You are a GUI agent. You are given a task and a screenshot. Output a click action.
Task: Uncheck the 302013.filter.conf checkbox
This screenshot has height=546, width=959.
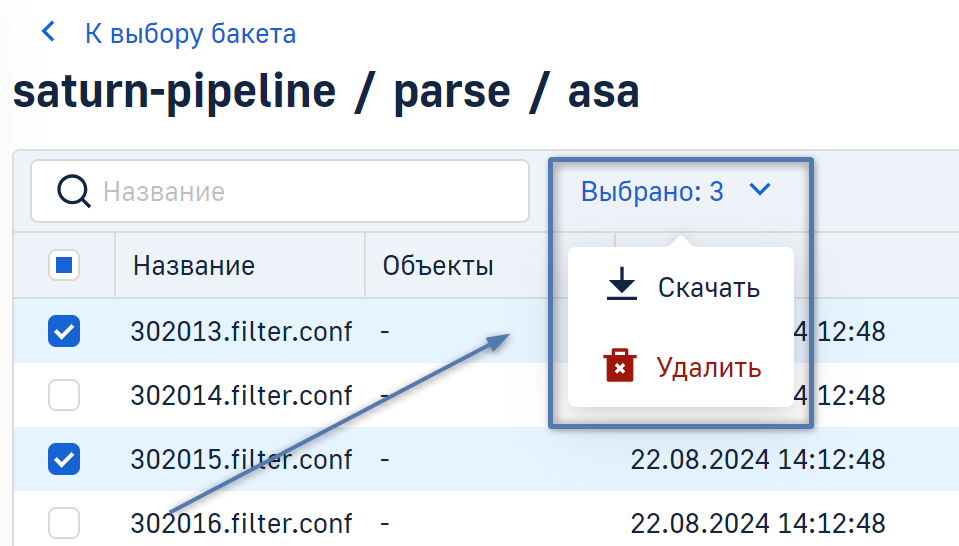pyautogui.click(x=64, y=332)
